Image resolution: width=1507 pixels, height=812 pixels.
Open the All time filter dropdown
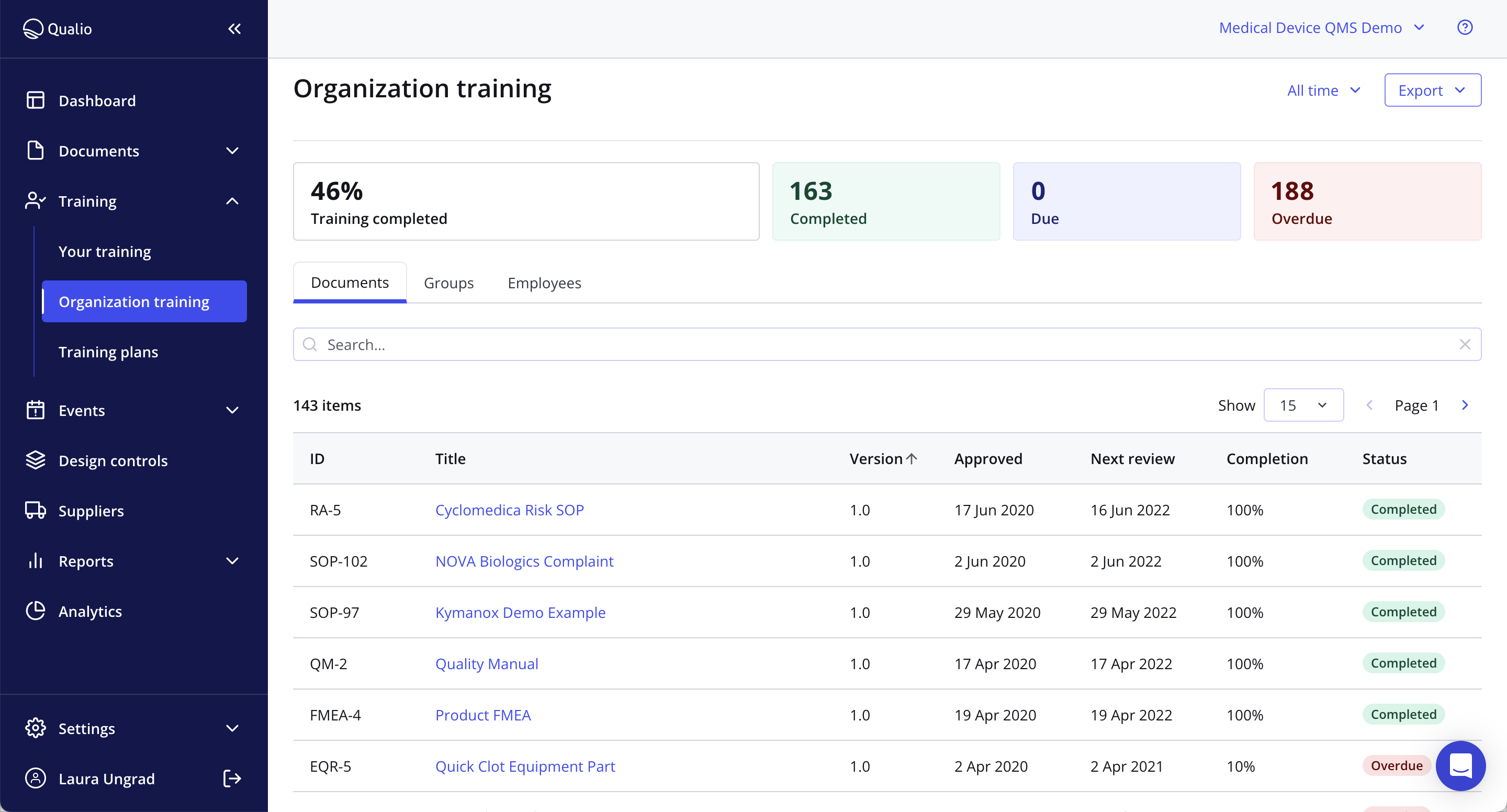coord(1323,90)
